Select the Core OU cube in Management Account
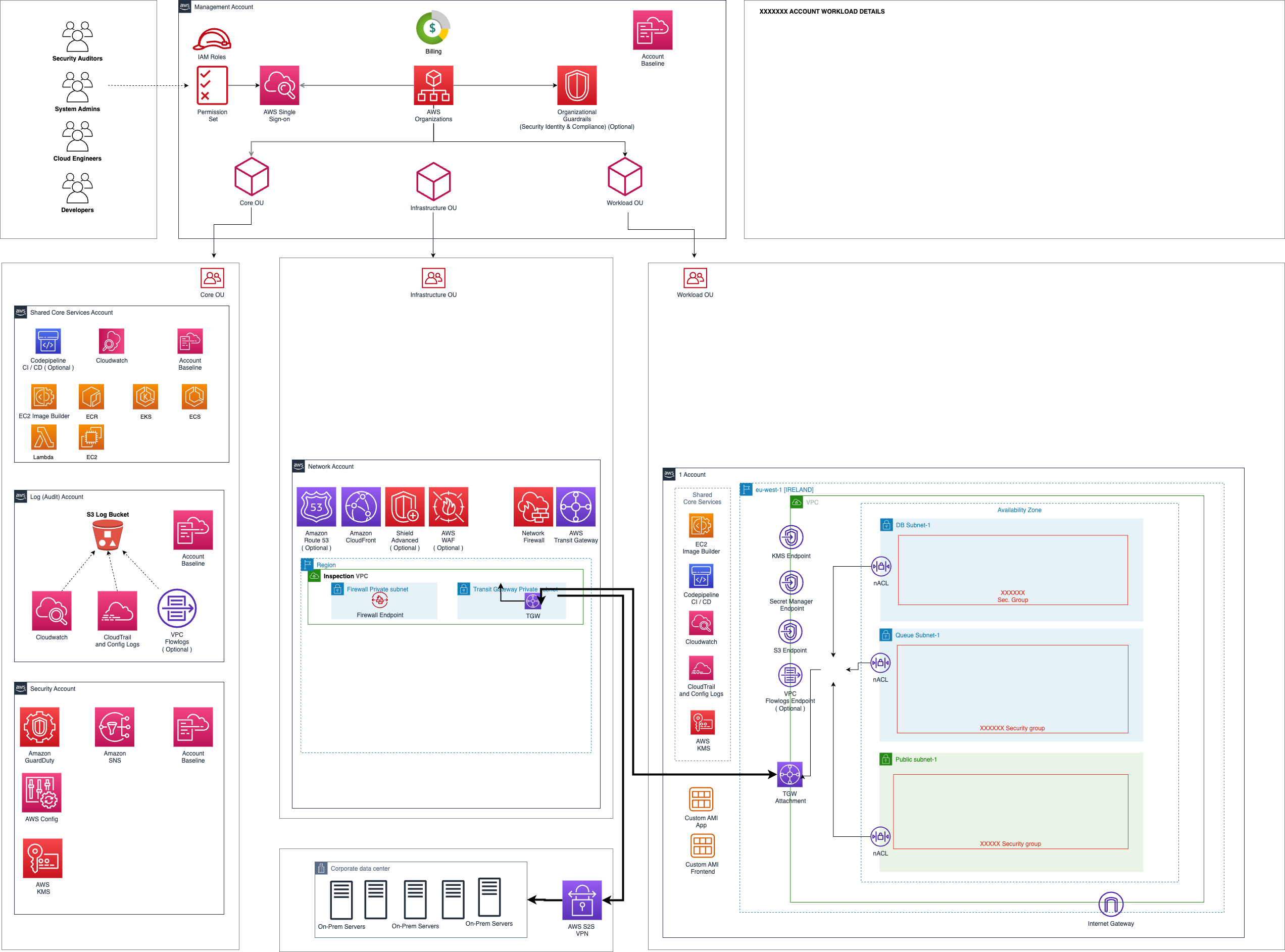The image size is (1285, 952). coord(252,176)
